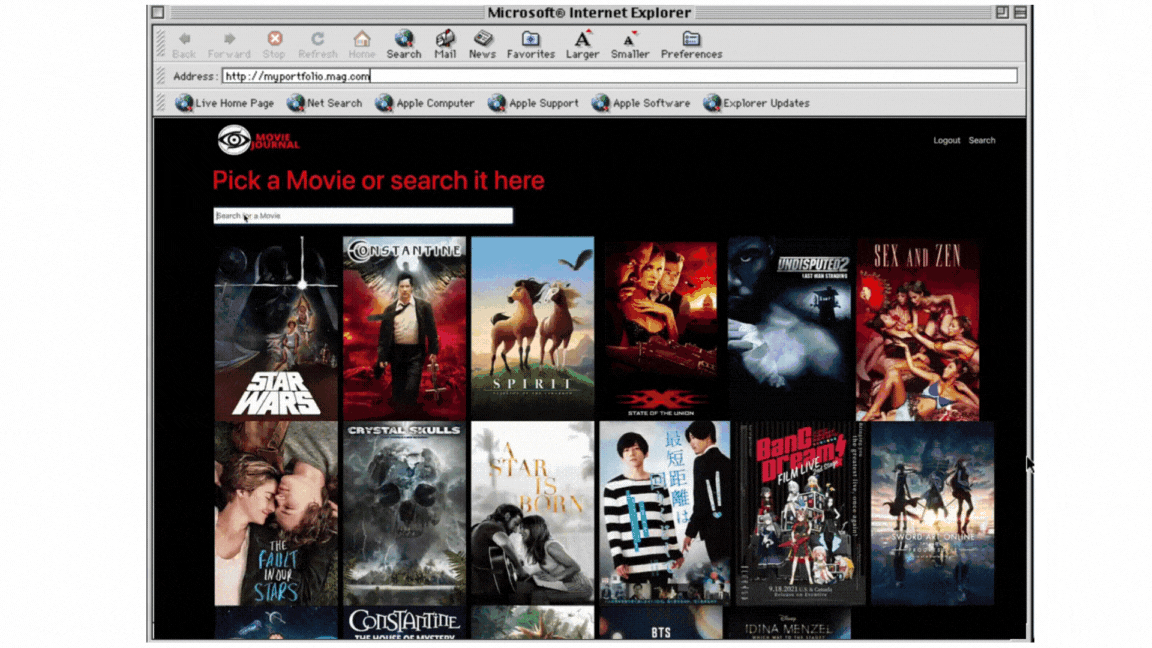1152x648 pixels.
Task: Select the xXx State of the Union poster
Action: point(660,328)
